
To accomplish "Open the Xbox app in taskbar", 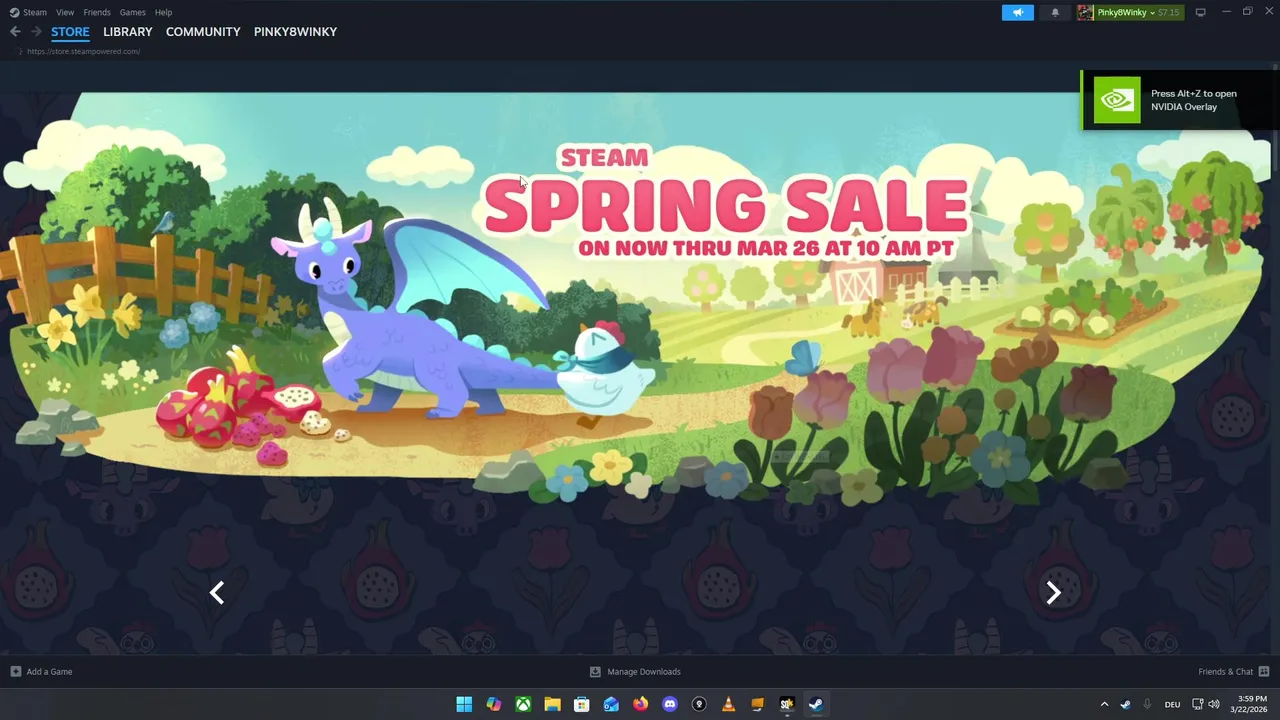I will click(x=523, y=704).
